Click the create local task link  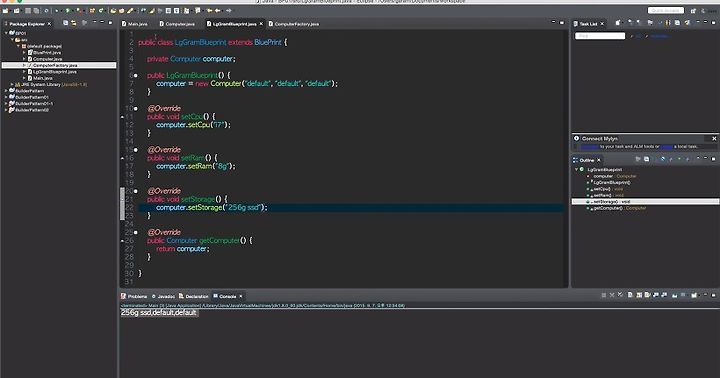pyautogui.click(x=667, y=147)
